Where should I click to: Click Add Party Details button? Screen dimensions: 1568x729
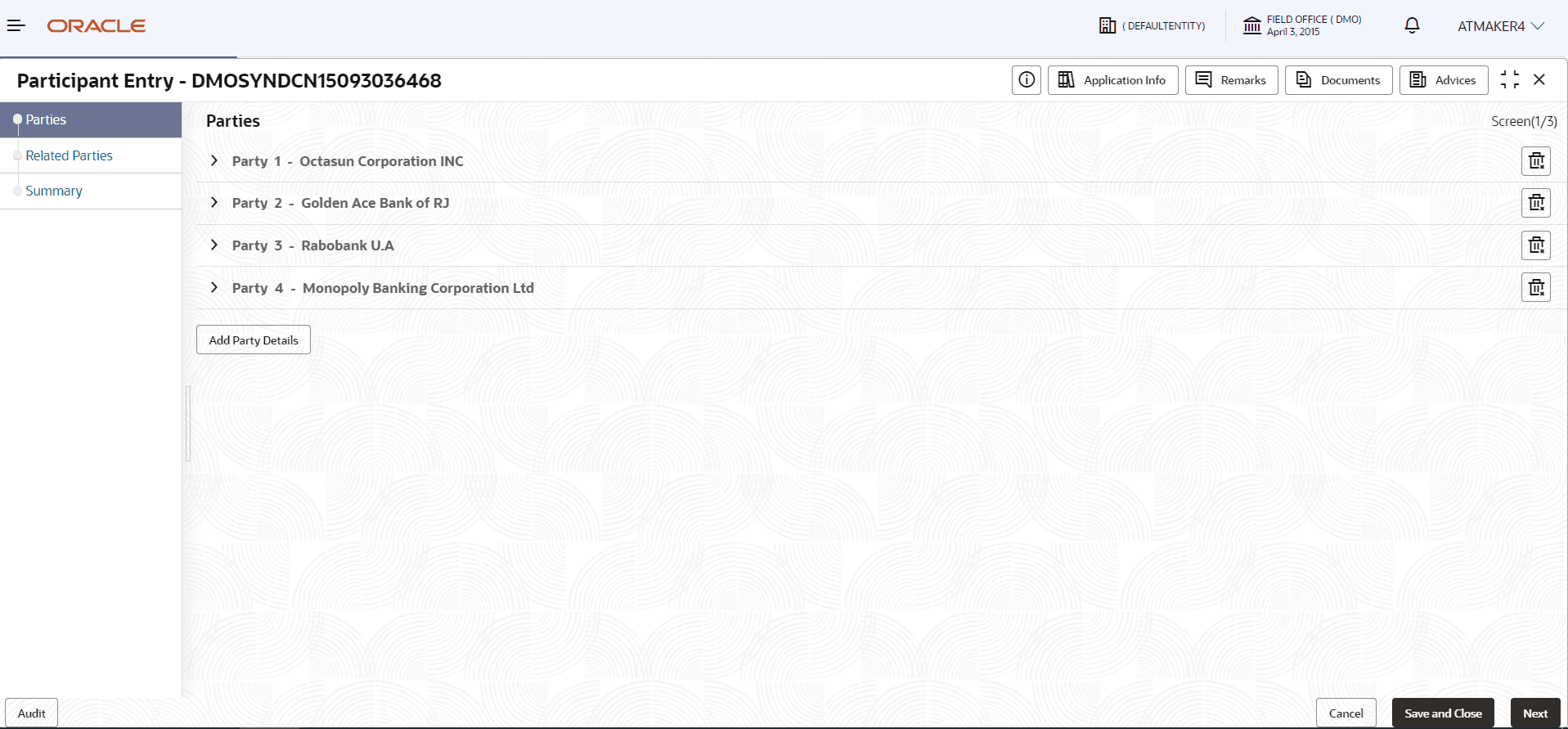pyautogui.click(x=254, y=340)
